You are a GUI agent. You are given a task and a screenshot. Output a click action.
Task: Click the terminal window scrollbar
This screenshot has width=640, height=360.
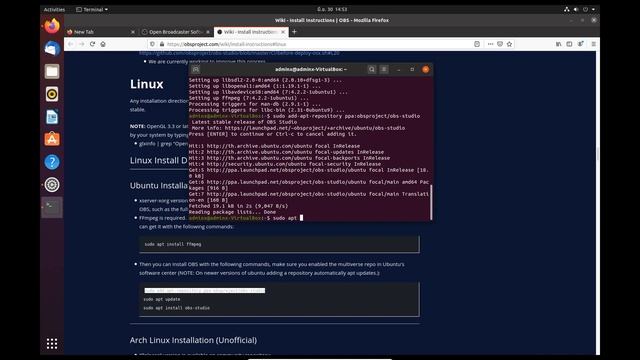[x=431, y=202]
